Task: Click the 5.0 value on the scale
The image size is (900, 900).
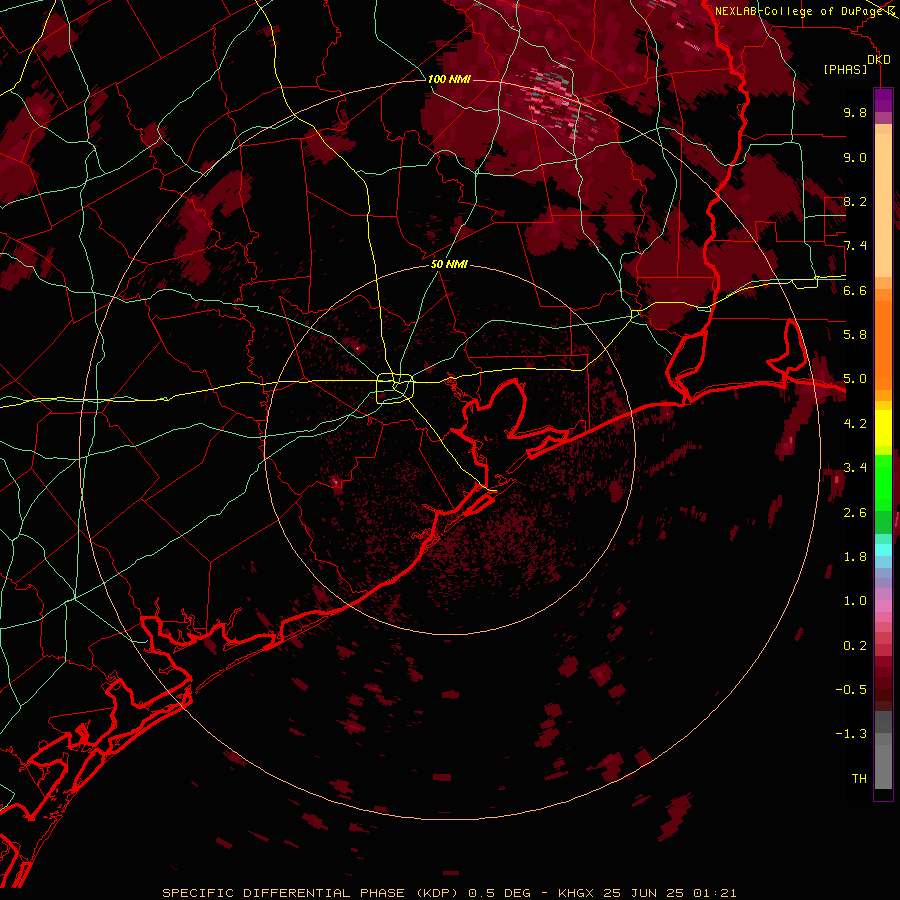Action: point(855,379)
